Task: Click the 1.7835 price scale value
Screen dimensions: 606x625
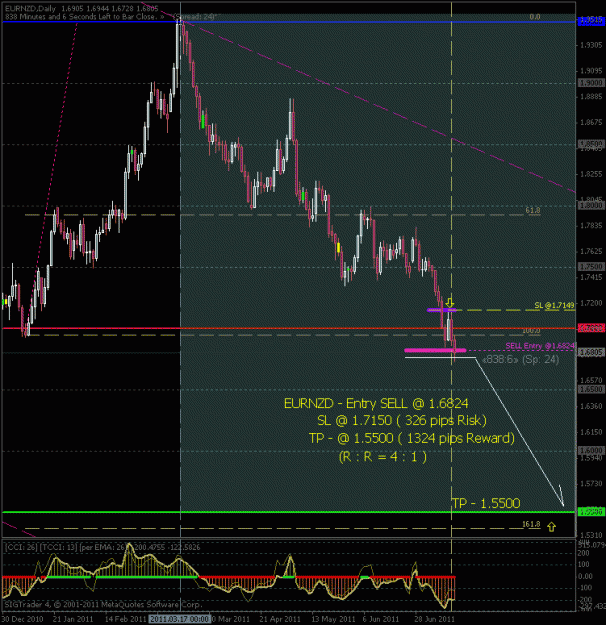Action: 591,226
